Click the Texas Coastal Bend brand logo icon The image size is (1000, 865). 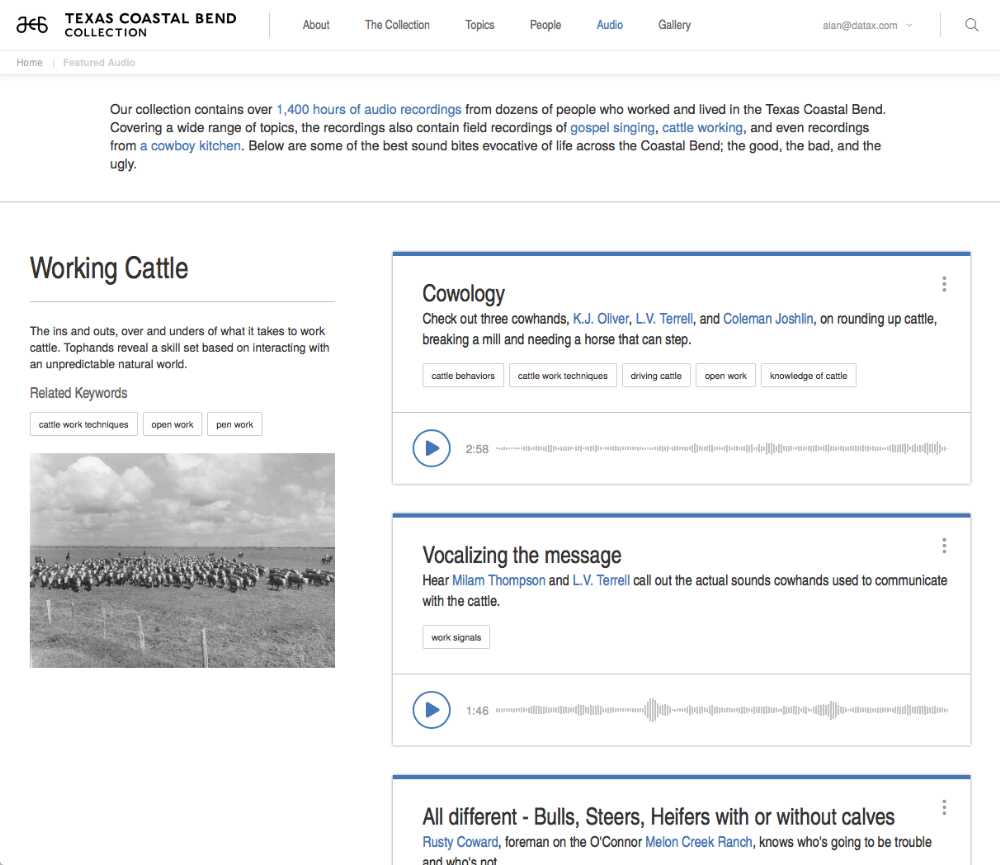click(x=32, y=25)
